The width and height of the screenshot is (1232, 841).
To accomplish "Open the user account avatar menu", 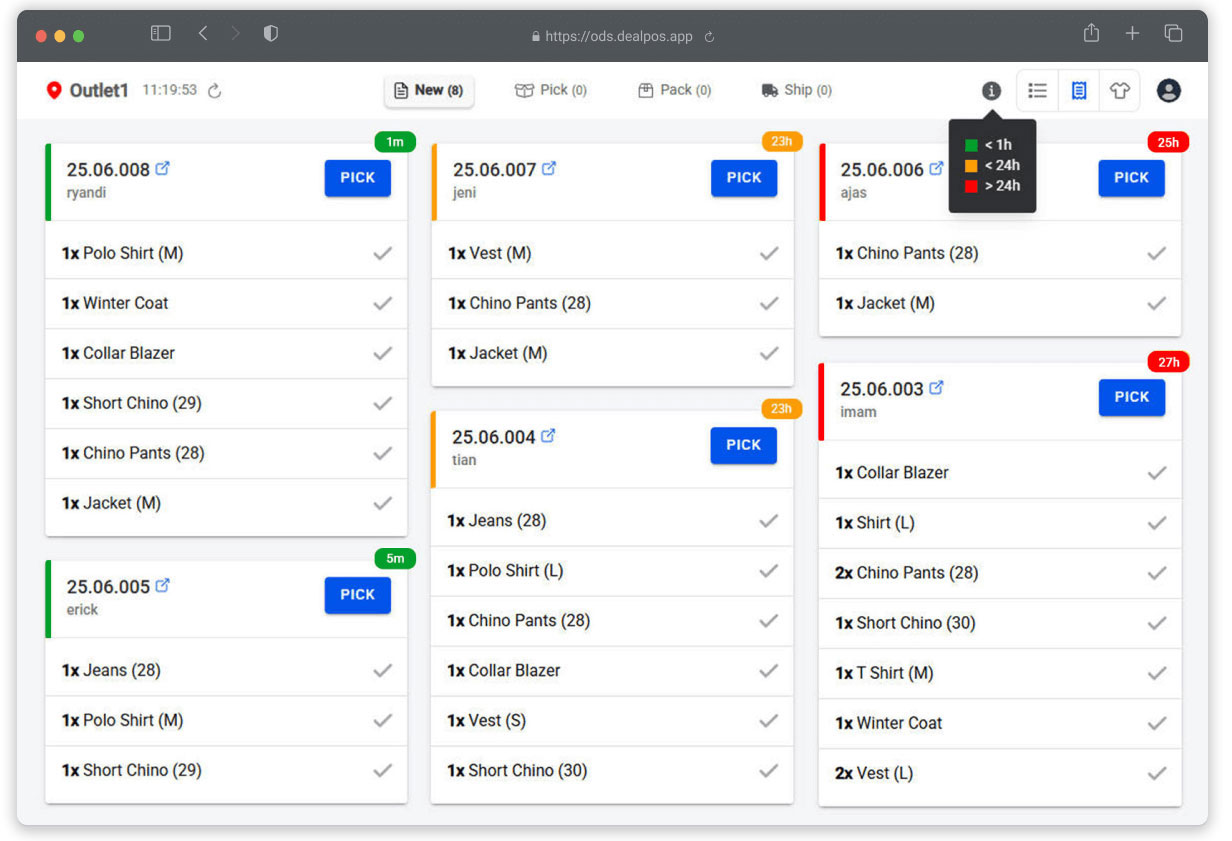I will (1168, 90).
